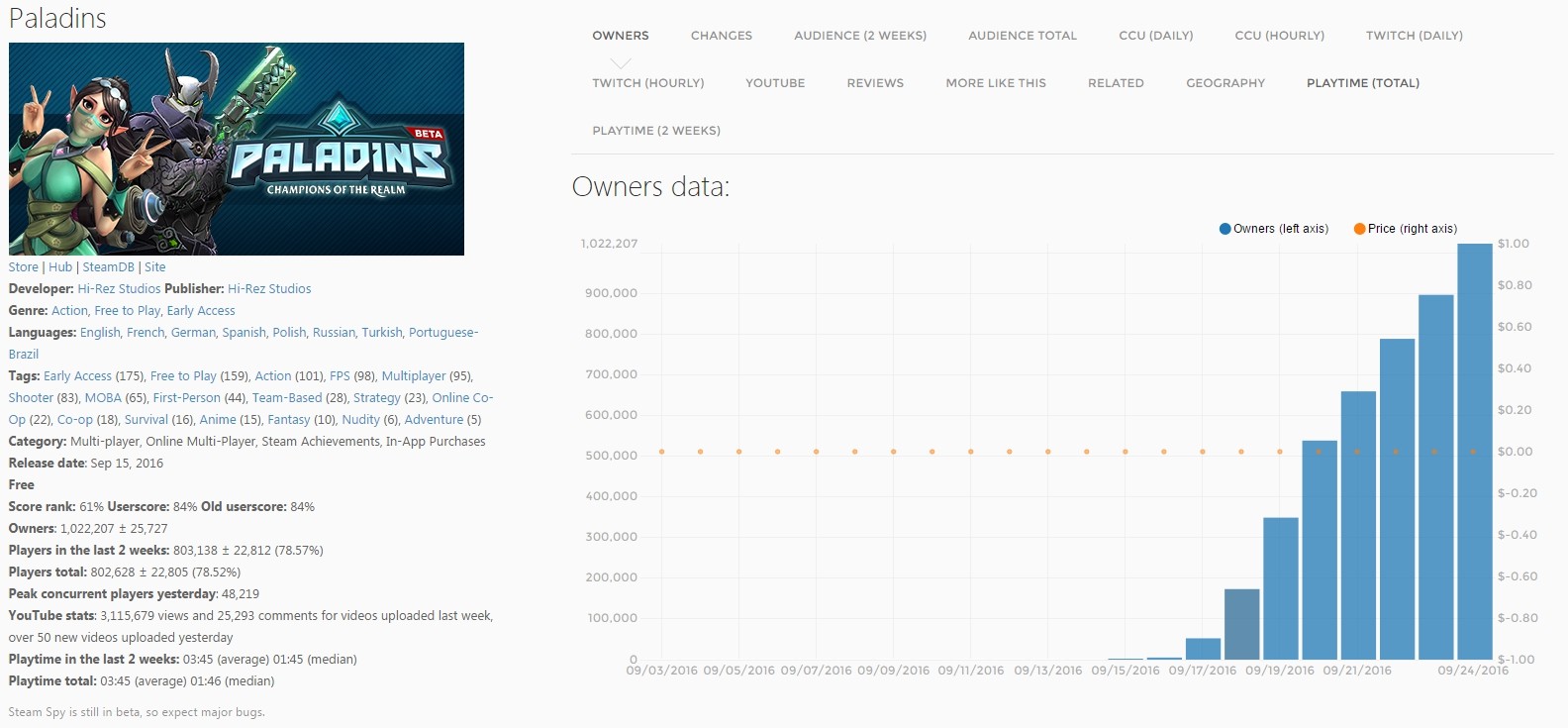Image resolution: width=1568 pixels, height=728 pixels.
Task: View the CCU (Hourly) tab
Action: (1280, 36)
